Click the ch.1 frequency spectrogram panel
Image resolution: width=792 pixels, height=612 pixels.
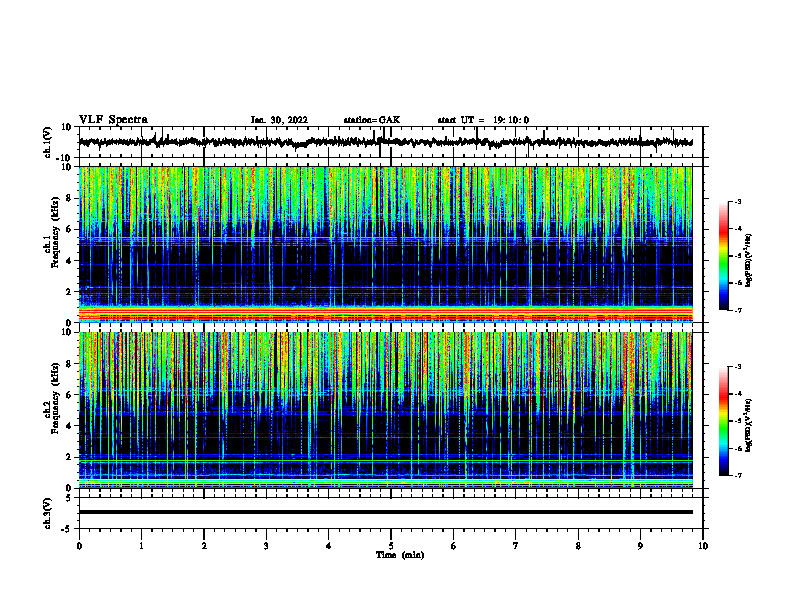pyautogui.click(x=385, y=244)
